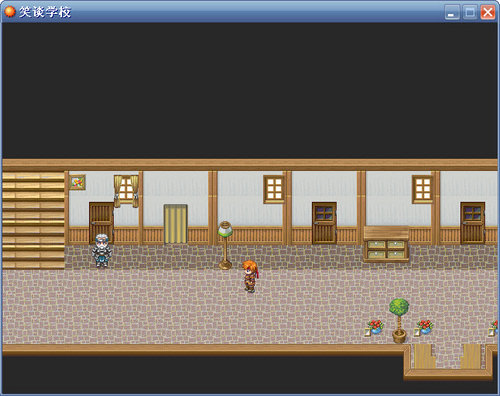Select the orange-haired hero character
Viewport: 500px width, 396px height.
250,277
